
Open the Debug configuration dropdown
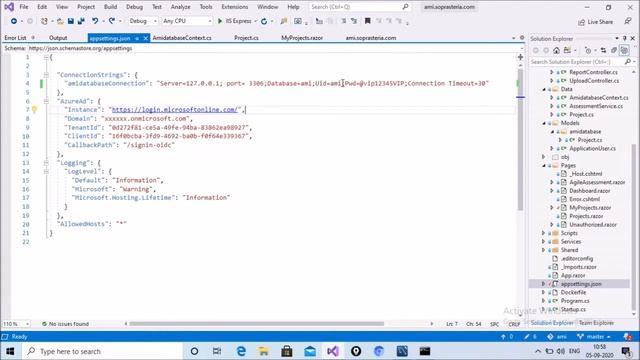[143, 21]
